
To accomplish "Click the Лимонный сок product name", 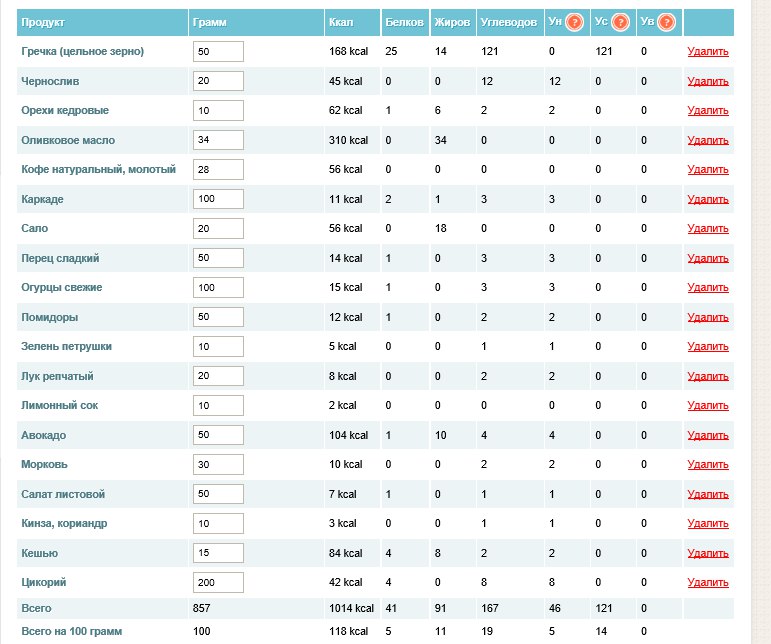I will [60, 406].
